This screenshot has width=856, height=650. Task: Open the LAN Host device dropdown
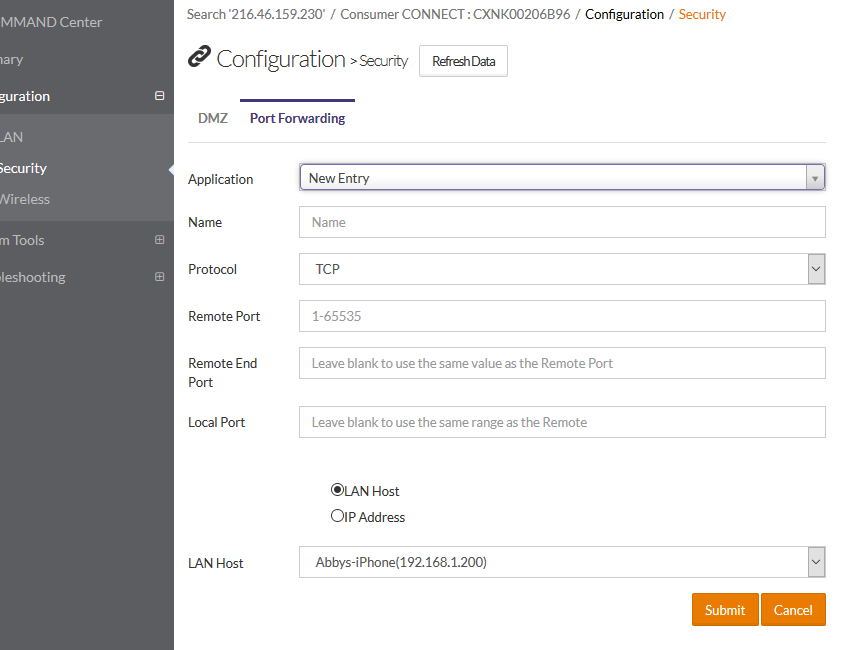[562, 562]
